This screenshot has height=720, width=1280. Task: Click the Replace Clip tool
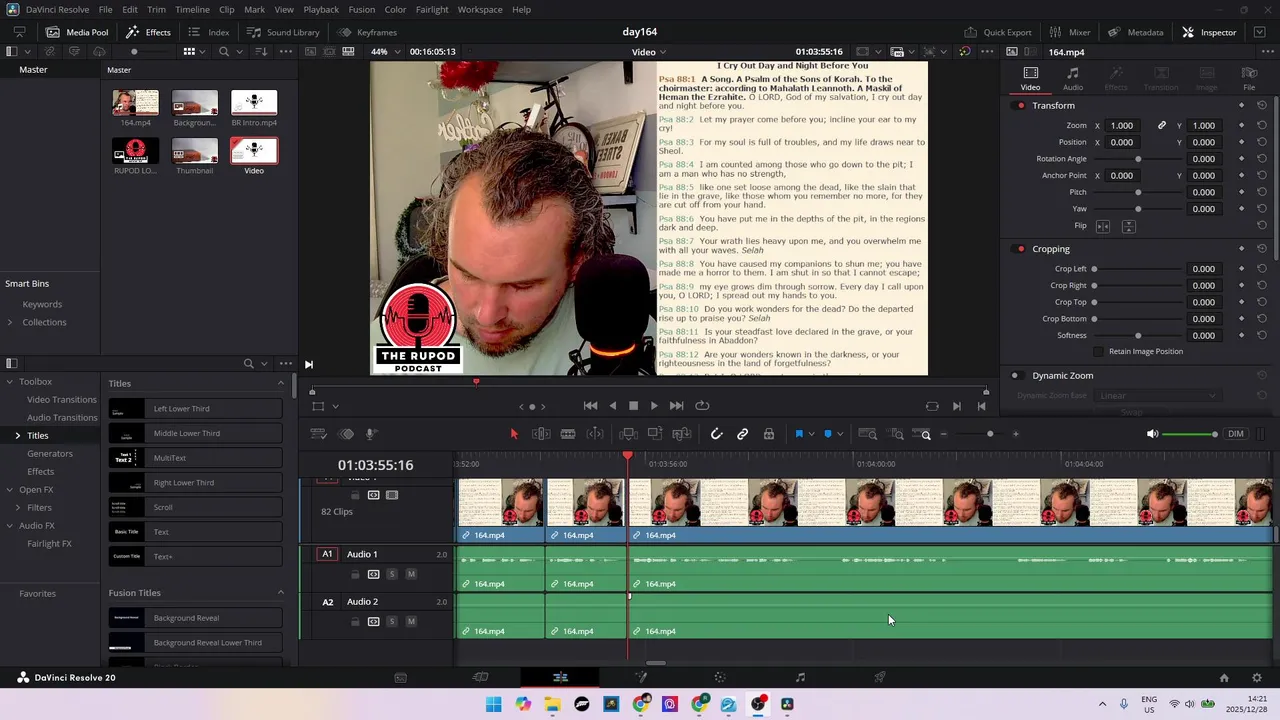click(x=682, y=434)
